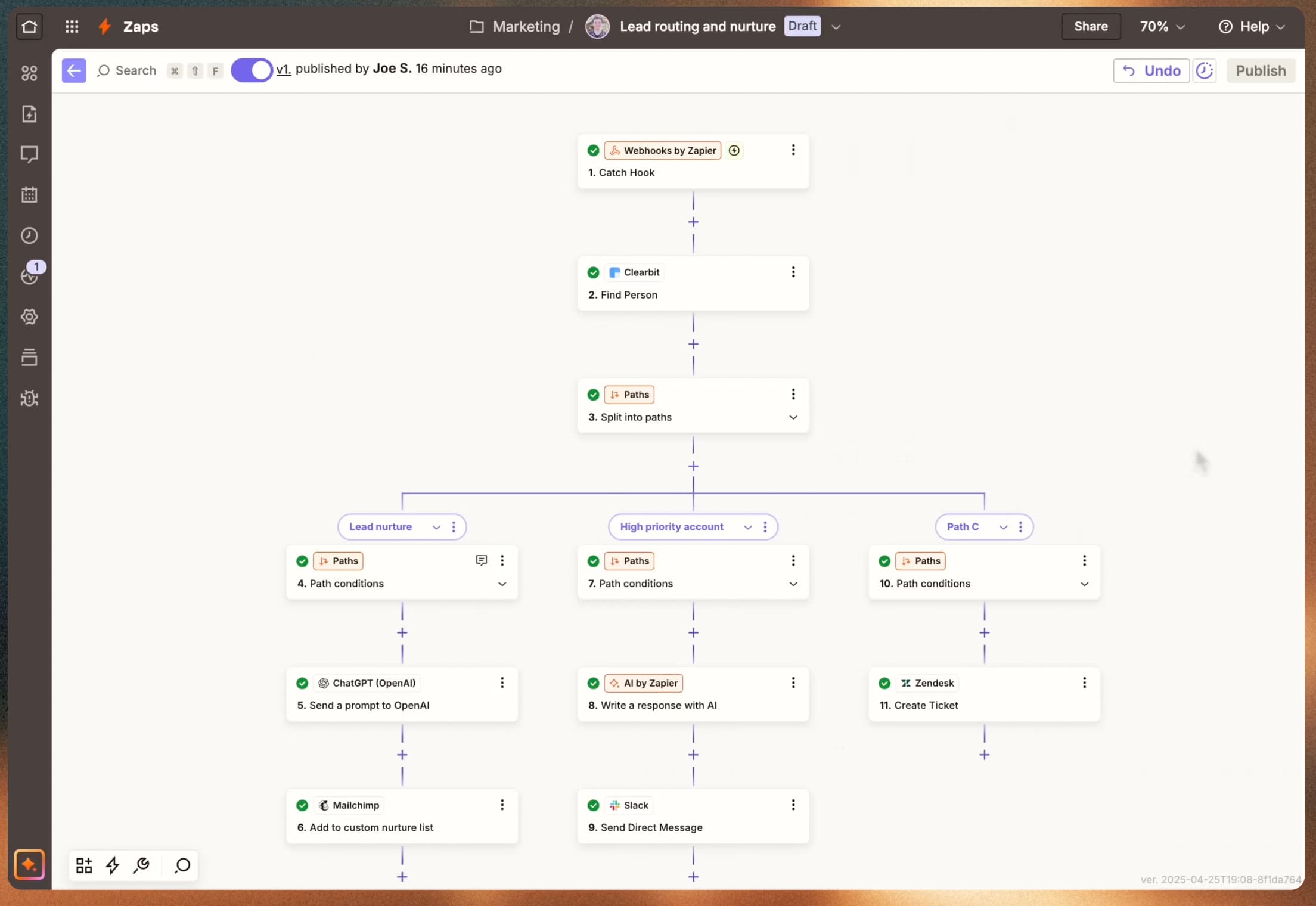The width and height of the screenshot is (1316, 906).
Task: Click the plus circle badge on Webhooks step
Action: (x=734, y=150)
